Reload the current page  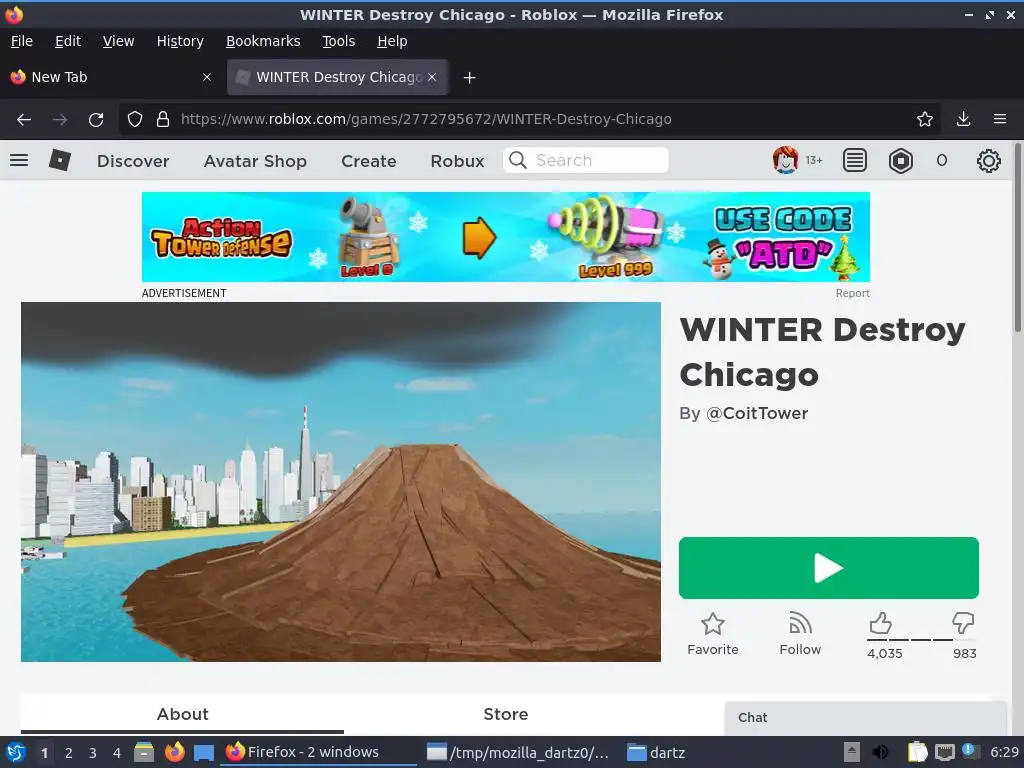pyautogui.click(x=96, y=120)
